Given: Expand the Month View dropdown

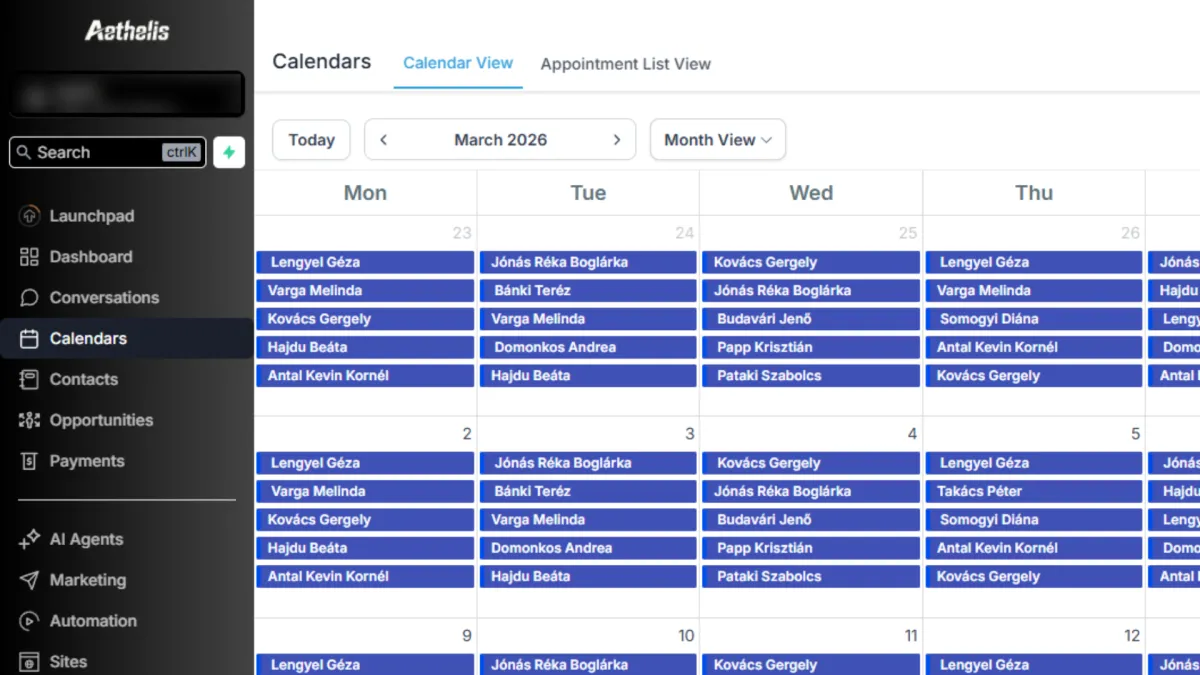Looking at the screenshot, I should [718, 140].
